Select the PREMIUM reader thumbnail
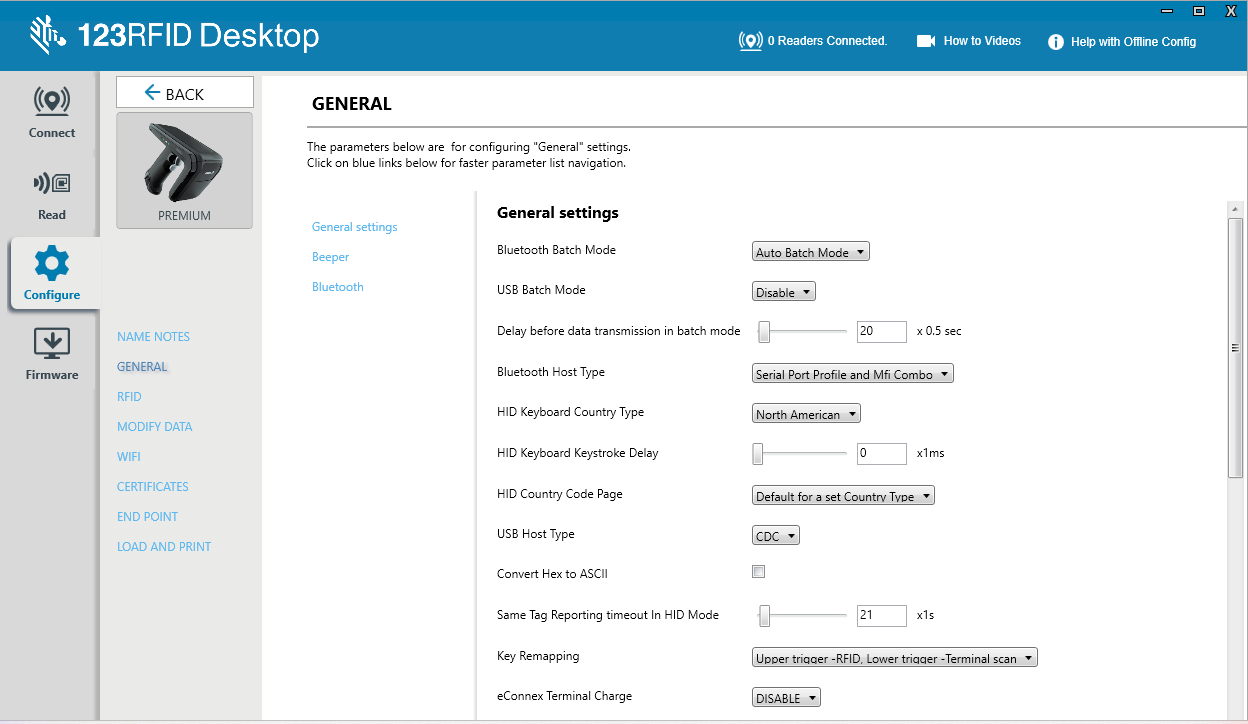This screenshot has width=1248, height=724. [x=185, y=170]
